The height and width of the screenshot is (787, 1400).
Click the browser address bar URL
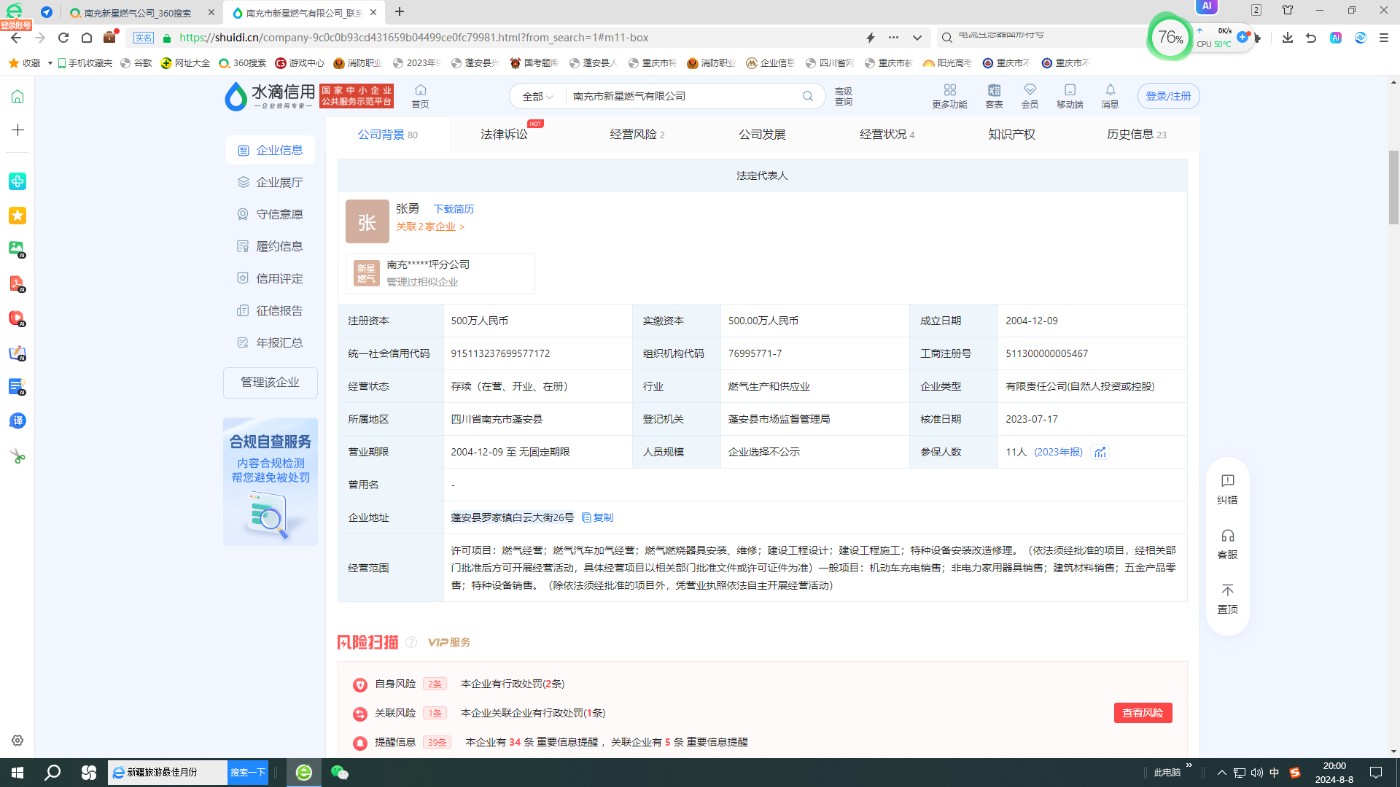tap(414, 37)
